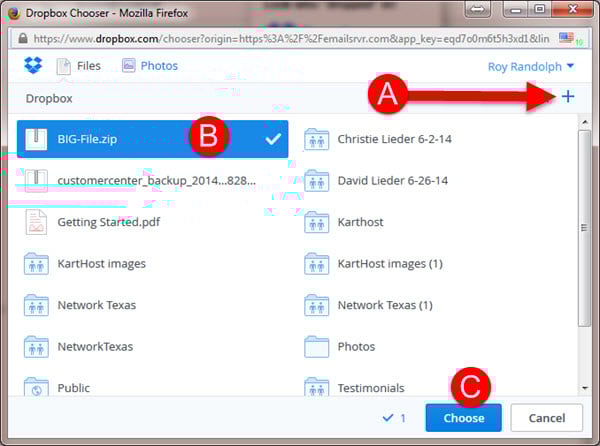Click the Photos plain folder icon
600x446 pixels.
(316, 347)
